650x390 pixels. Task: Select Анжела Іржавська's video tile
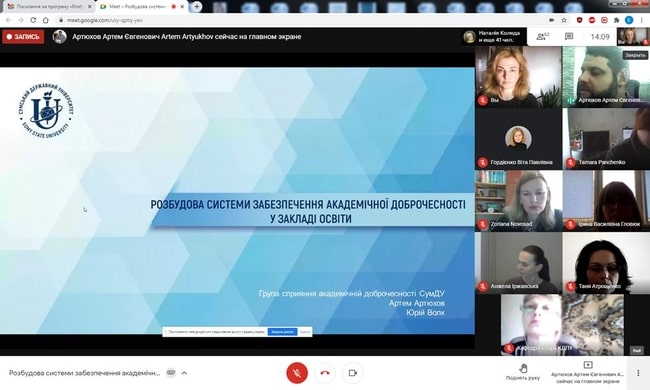(x=519, y=263)
